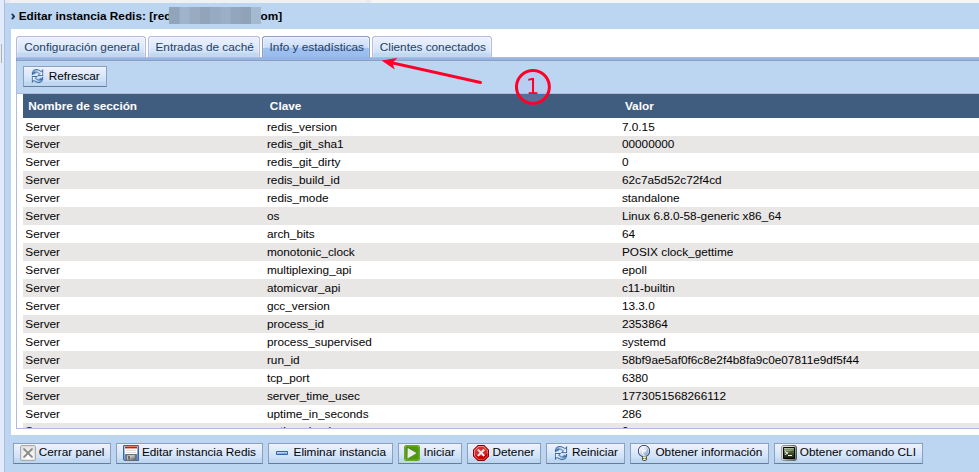Stop the instance with red Detener icon

pyautogui.click(x=481, y=453)
